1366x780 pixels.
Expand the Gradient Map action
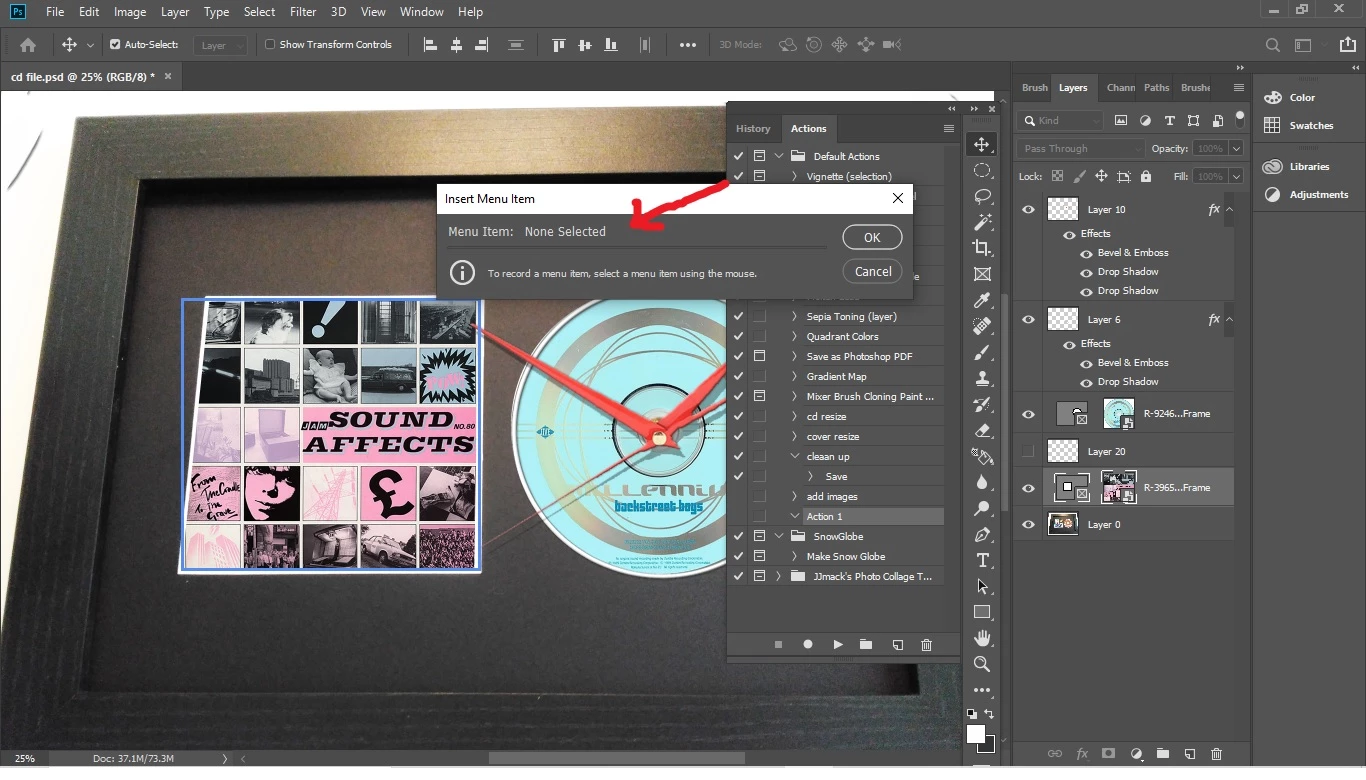[x=794, y=377]
